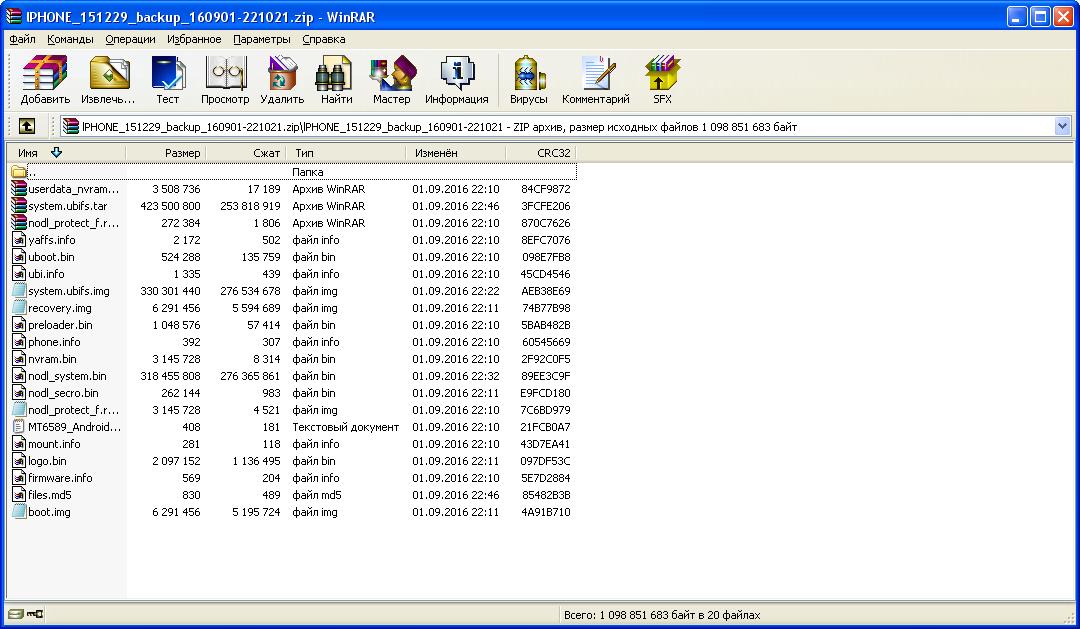Expand the archive path dropdown
This screenshot has width=1080, height=629.
coord(1062,126)
